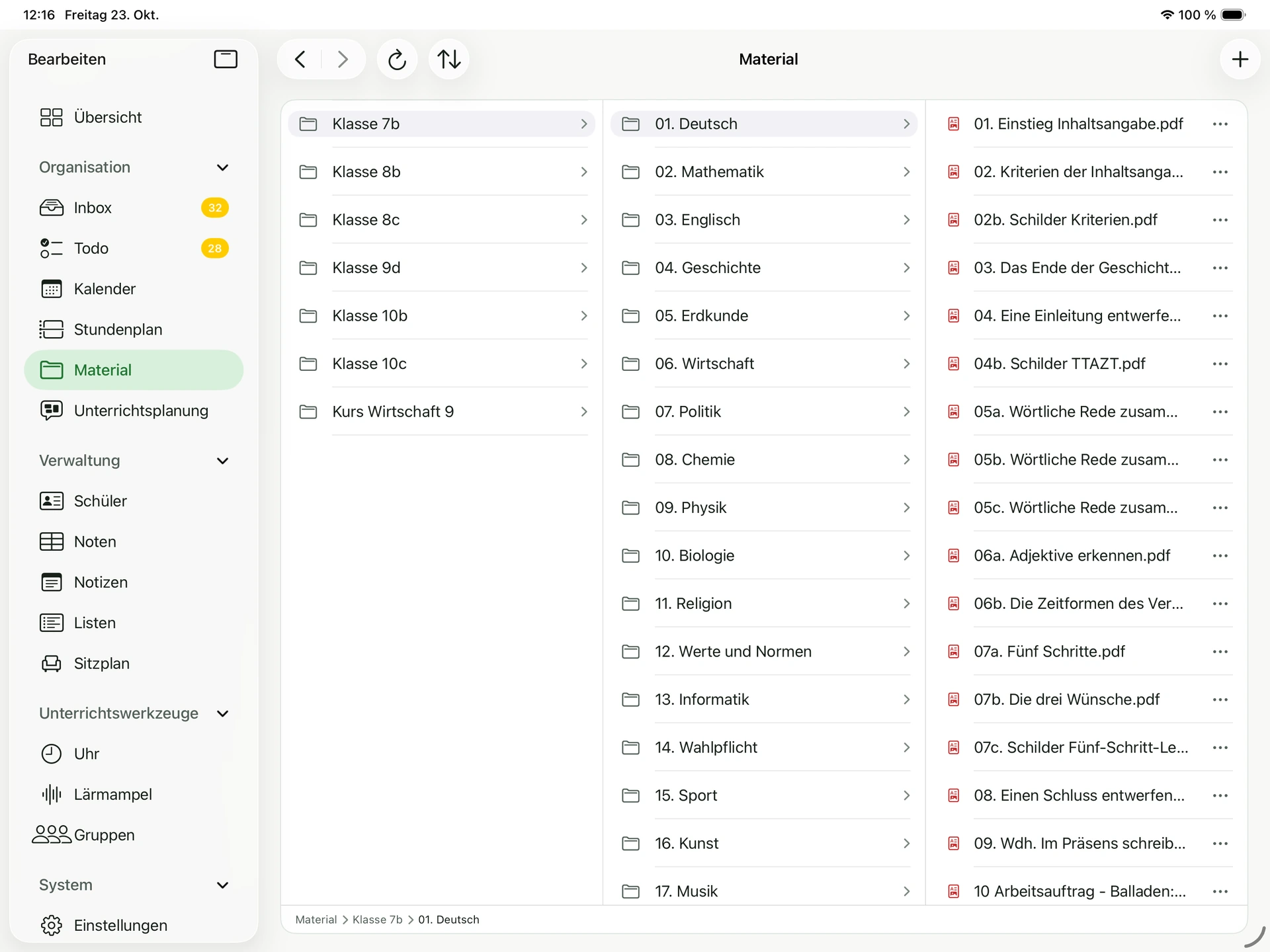Screen dimensions: 1270x952
Task: Toggle the sidebar panel icon
Action: pyautogui.click(x=226, y=59)
